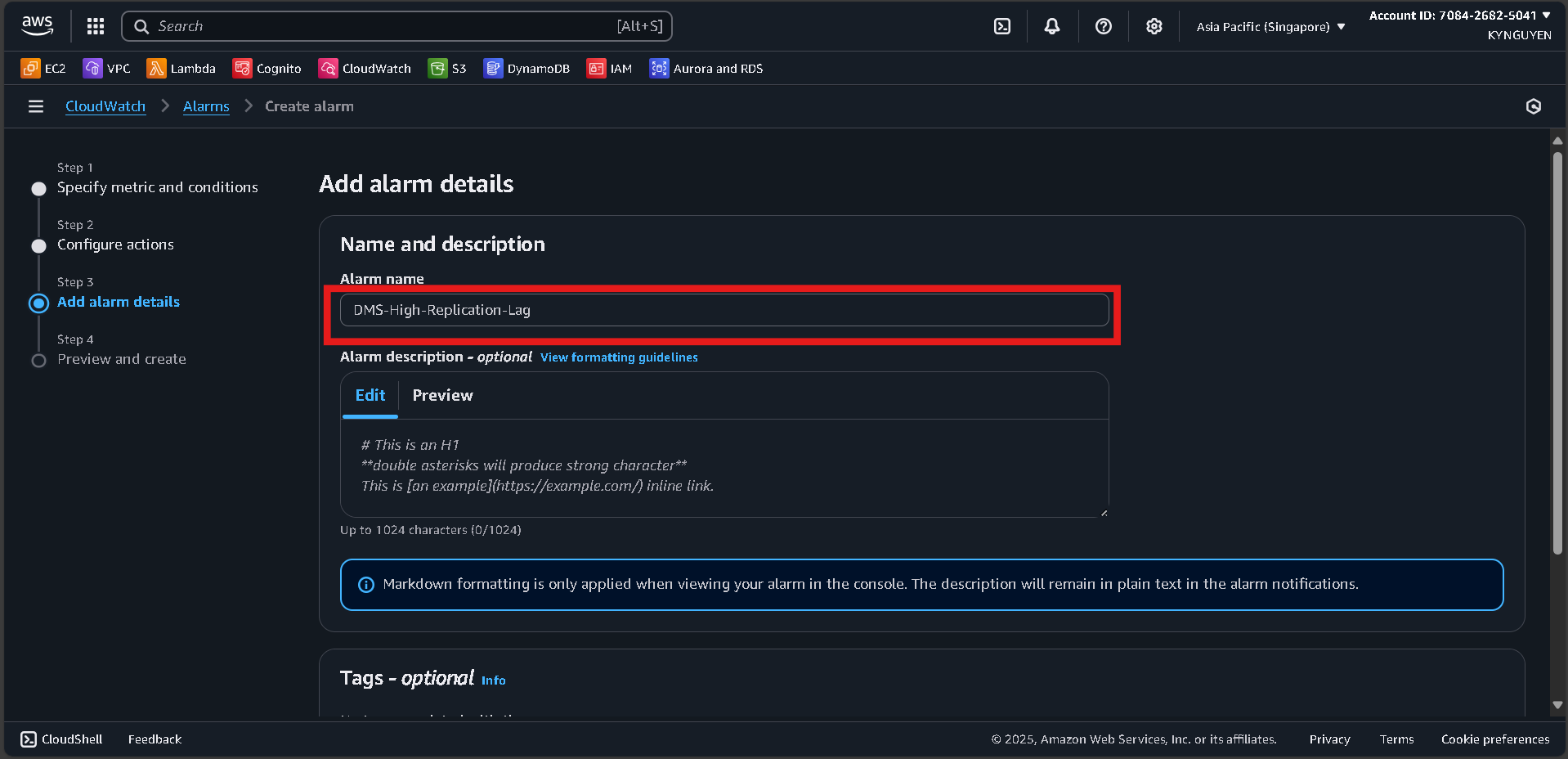Open the Asia Pacific (Singapore) region selector
Image resolution: width=1568 pixels, height=759 pixels.
[x=1268, y=25]
